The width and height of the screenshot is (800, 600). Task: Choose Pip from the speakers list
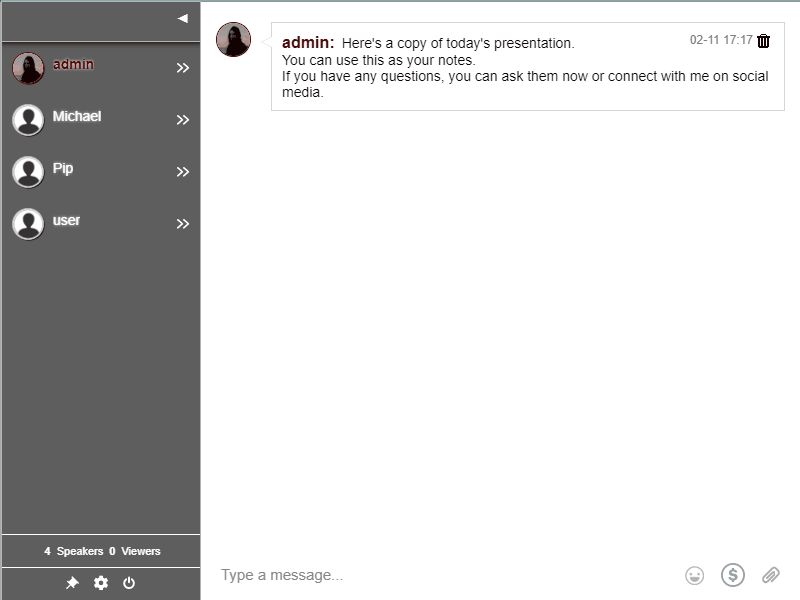tap(63, 169)
